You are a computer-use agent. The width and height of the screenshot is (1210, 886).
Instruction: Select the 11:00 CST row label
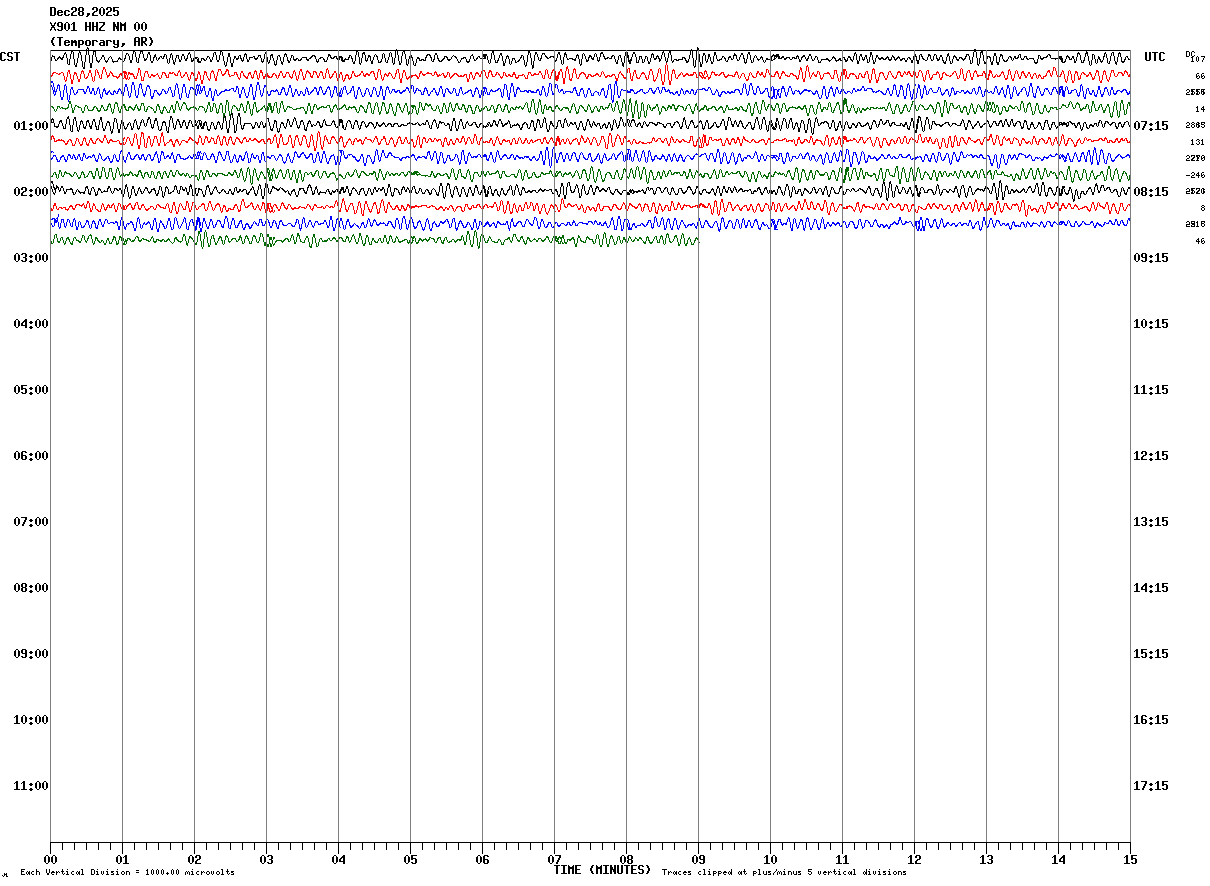coord(31,786)
